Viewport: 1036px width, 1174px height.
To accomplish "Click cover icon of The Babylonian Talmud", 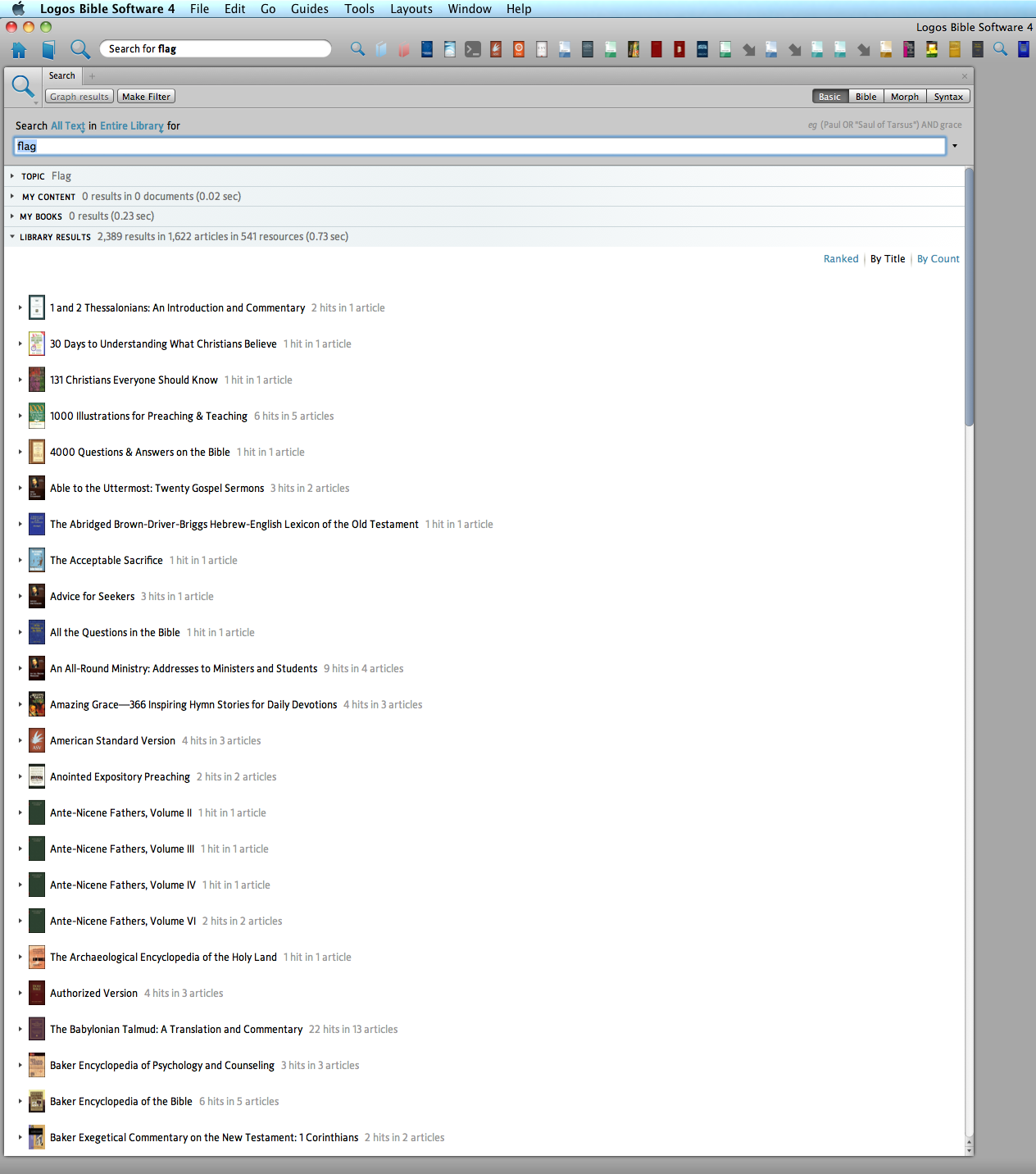I will tap(37, 1029).
